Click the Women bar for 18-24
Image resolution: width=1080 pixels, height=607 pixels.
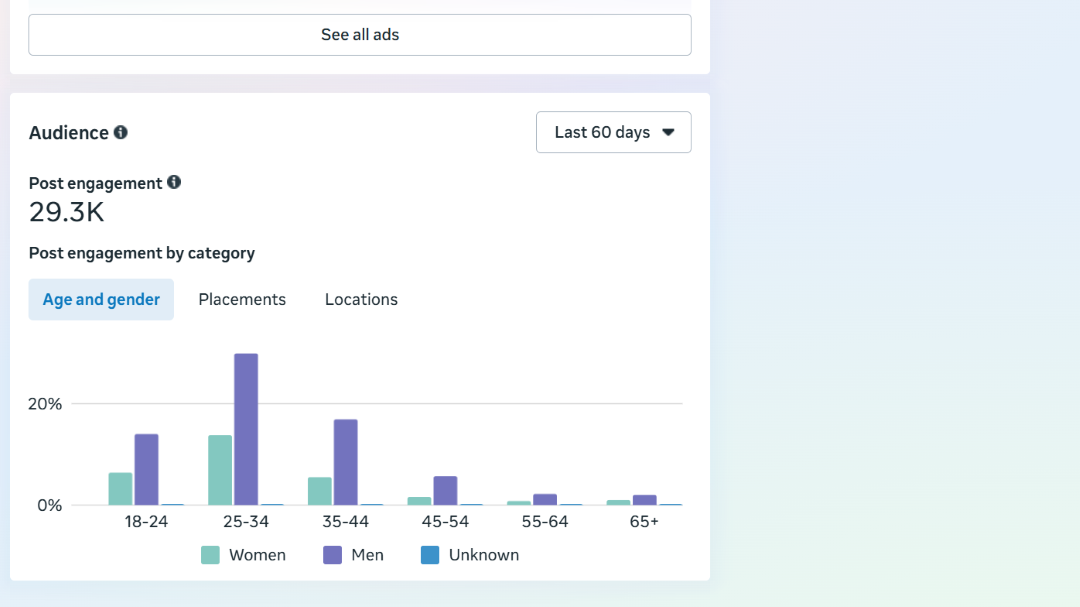120,489
